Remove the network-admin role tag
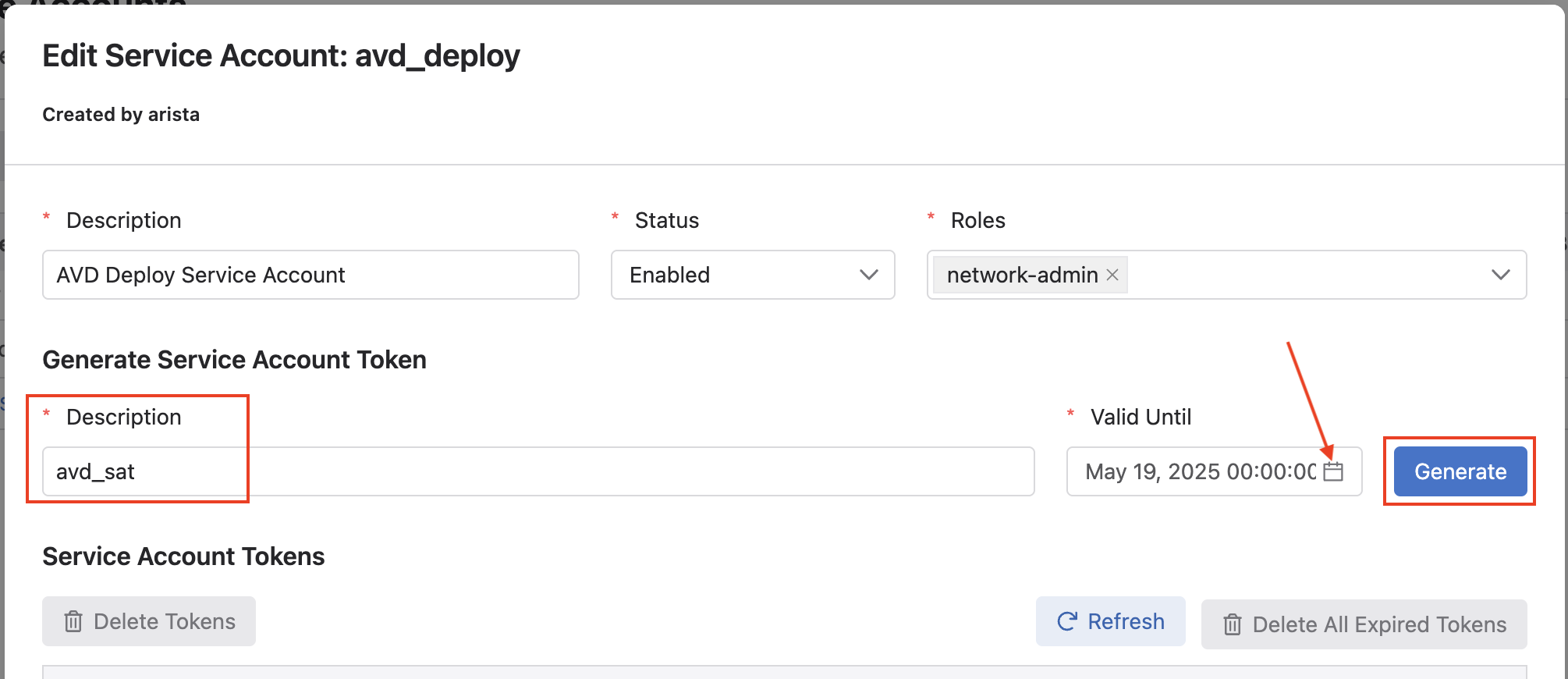The height and width of the screenshot is (679, 1568). tap(1112, 275)
